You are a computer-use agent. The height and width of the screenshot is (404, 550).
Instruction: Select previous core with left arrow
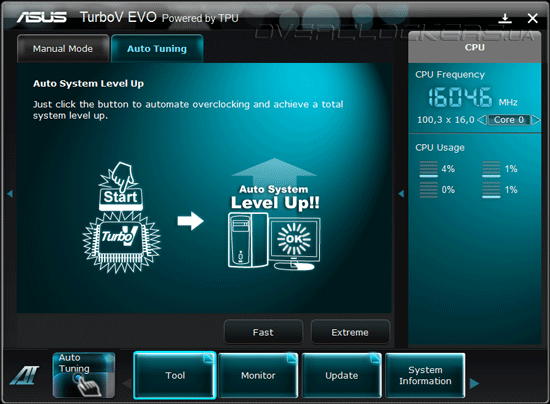[x=482, y=120]
